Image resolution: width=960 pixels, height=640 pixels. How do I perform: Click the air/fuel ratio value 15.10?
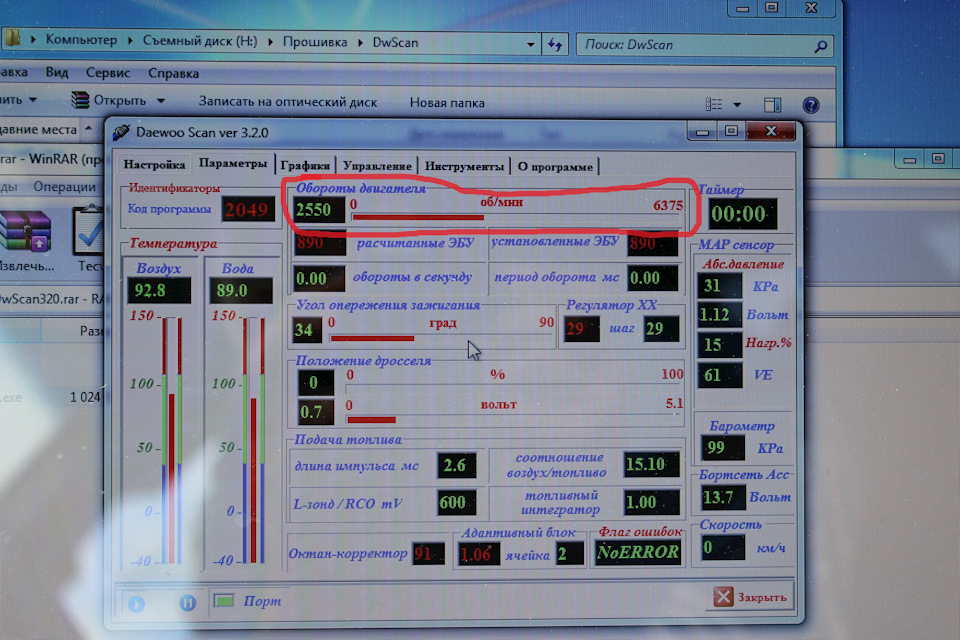(x=651, y=465)
